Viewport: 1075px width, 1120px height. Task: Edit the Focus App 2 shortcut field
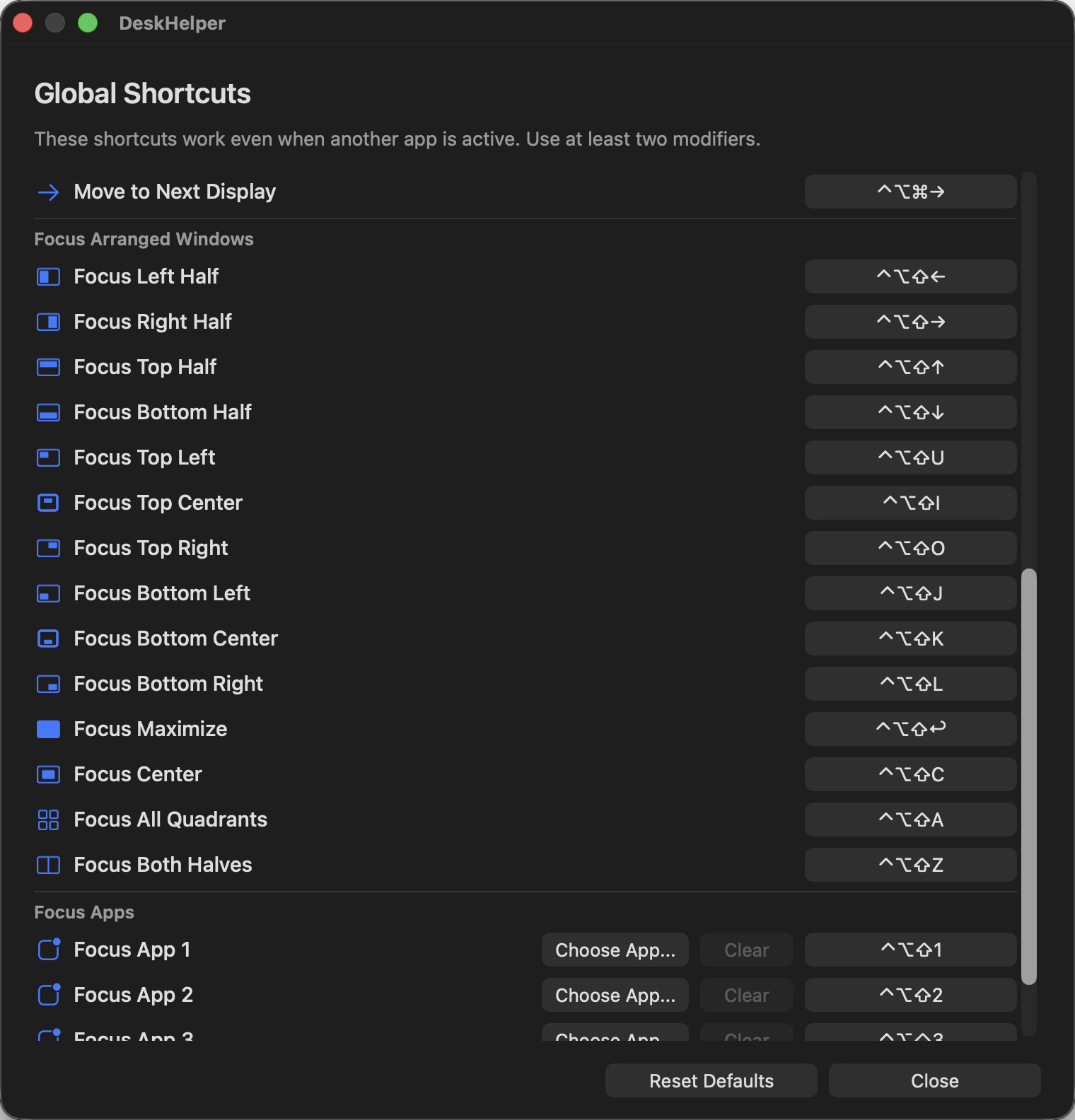911,995
